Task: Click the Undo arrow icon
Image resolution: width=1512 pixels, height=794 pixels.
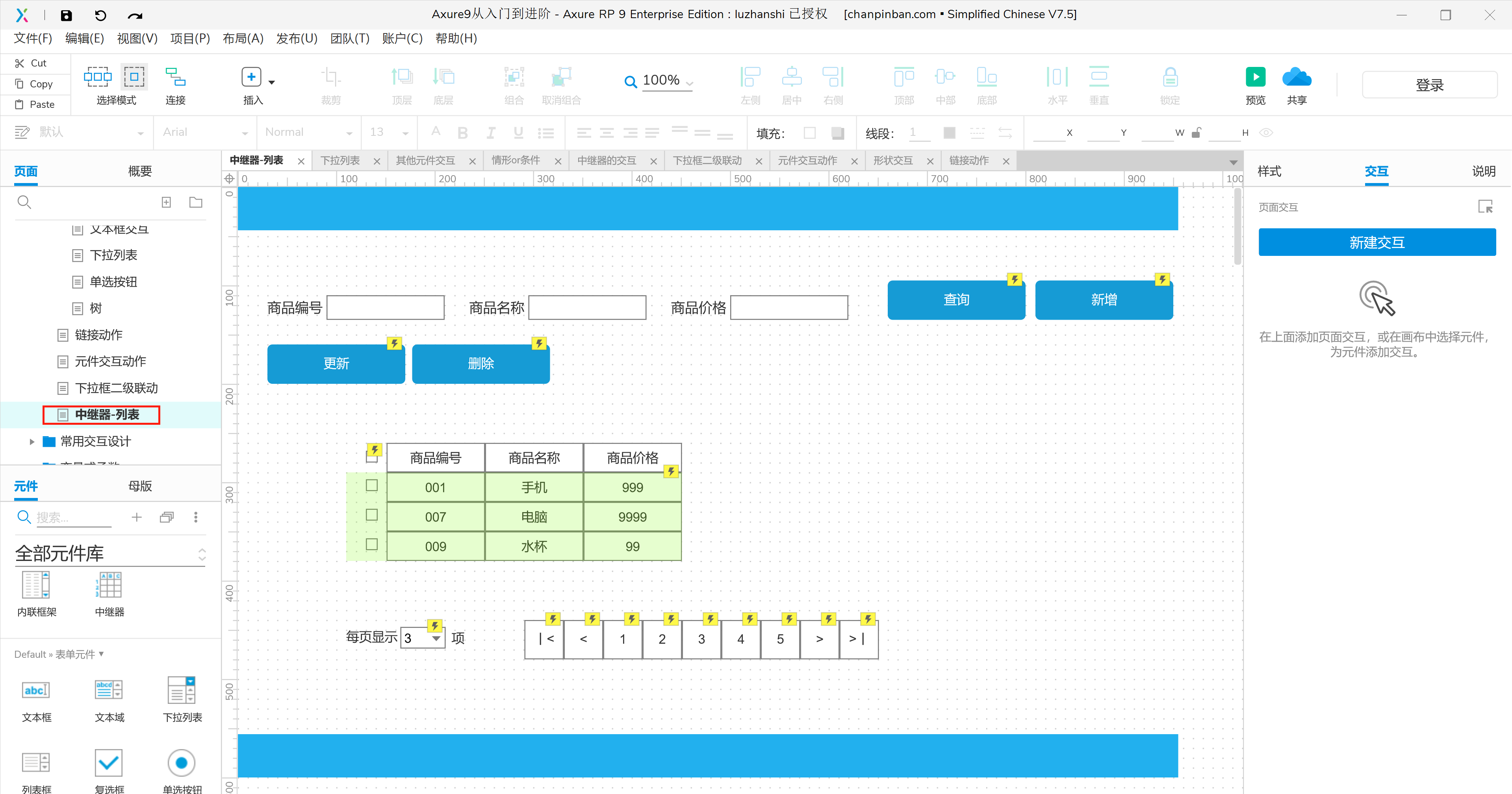Action: click(x=100, y=15)
